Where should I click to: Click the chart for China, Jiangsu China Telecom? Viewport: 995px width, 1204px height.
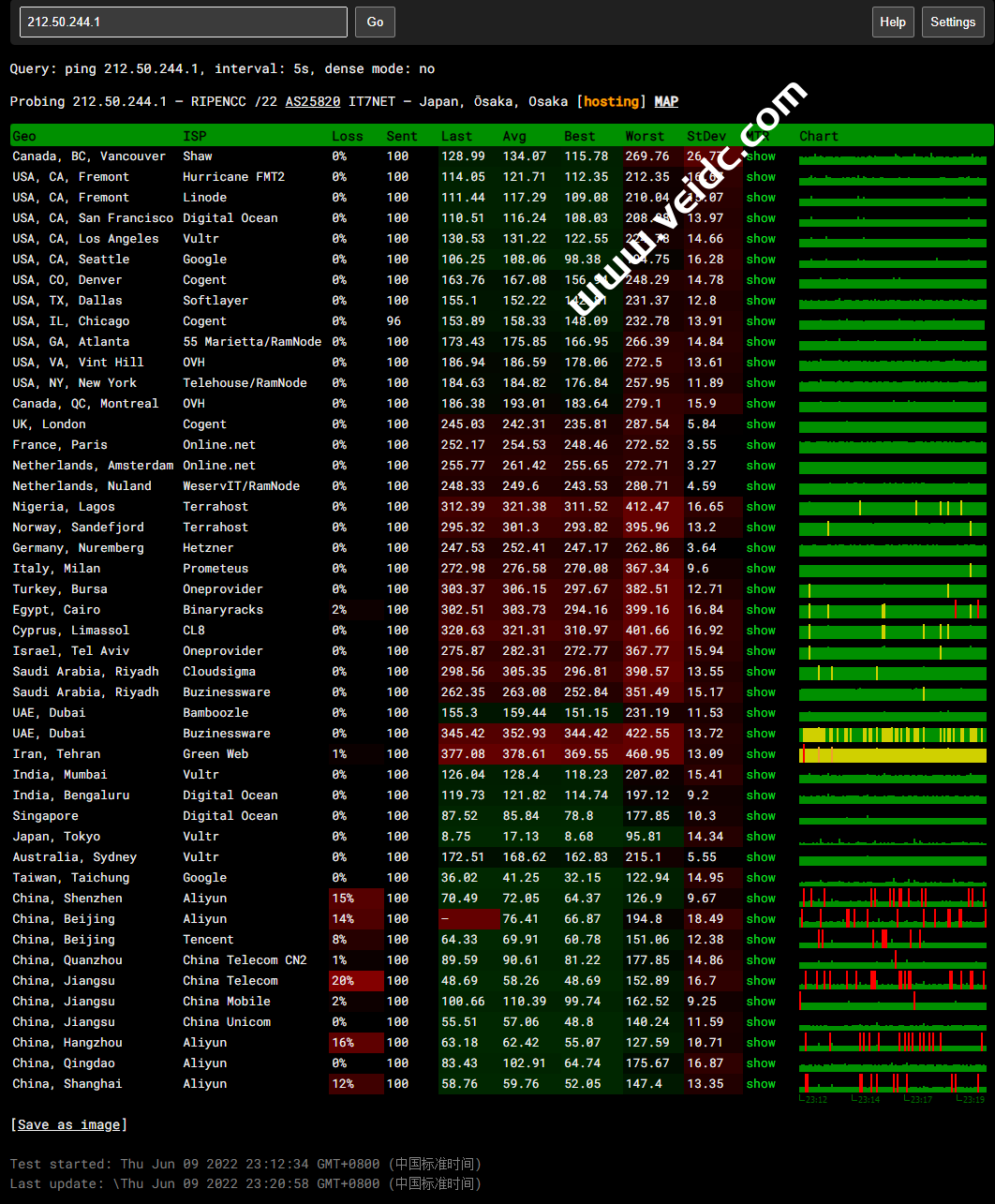tap(892, 980)
